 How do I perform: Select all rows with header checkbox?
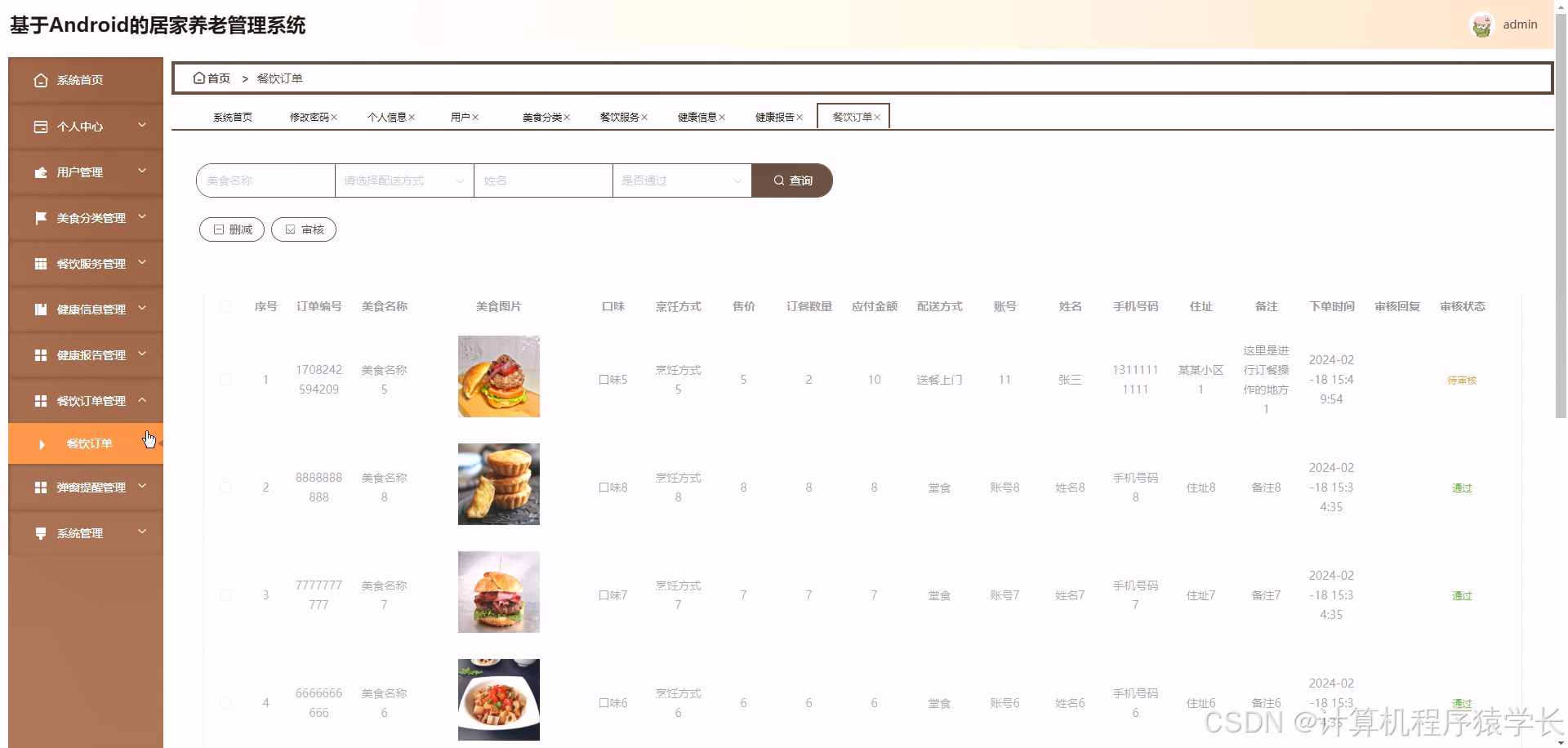click(225, 306)
